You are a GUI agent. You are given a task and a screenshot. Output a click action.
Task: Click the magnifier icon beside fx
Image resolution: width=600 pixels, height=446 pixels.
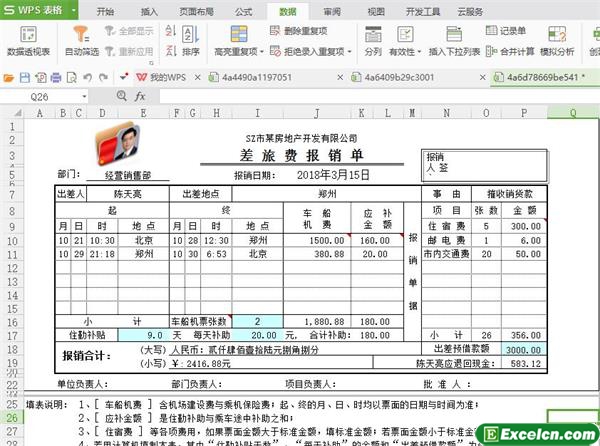click(x=122, y=96)
